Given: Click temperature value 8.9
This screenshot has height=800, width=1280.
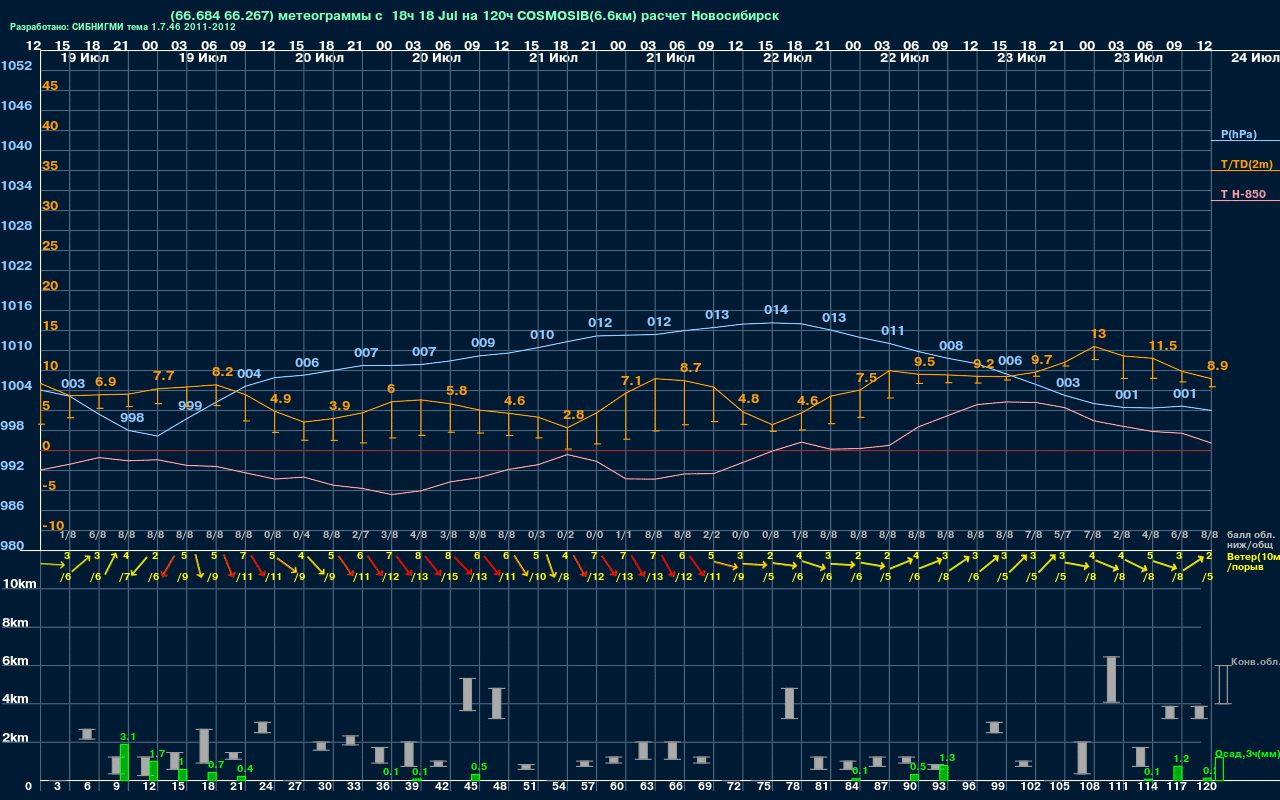Looking at the screenshot, I should tap(1218, 366).
